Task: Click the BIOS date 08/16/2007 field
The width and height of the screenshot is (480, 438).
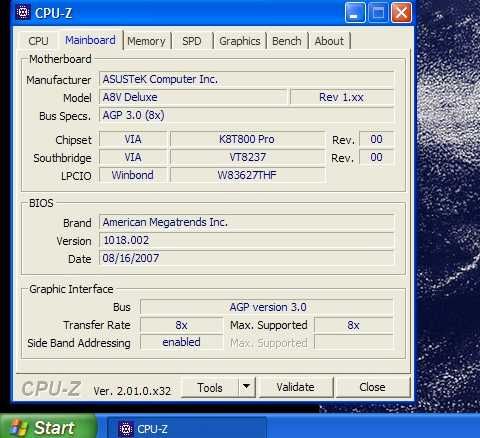Action: 246,258
